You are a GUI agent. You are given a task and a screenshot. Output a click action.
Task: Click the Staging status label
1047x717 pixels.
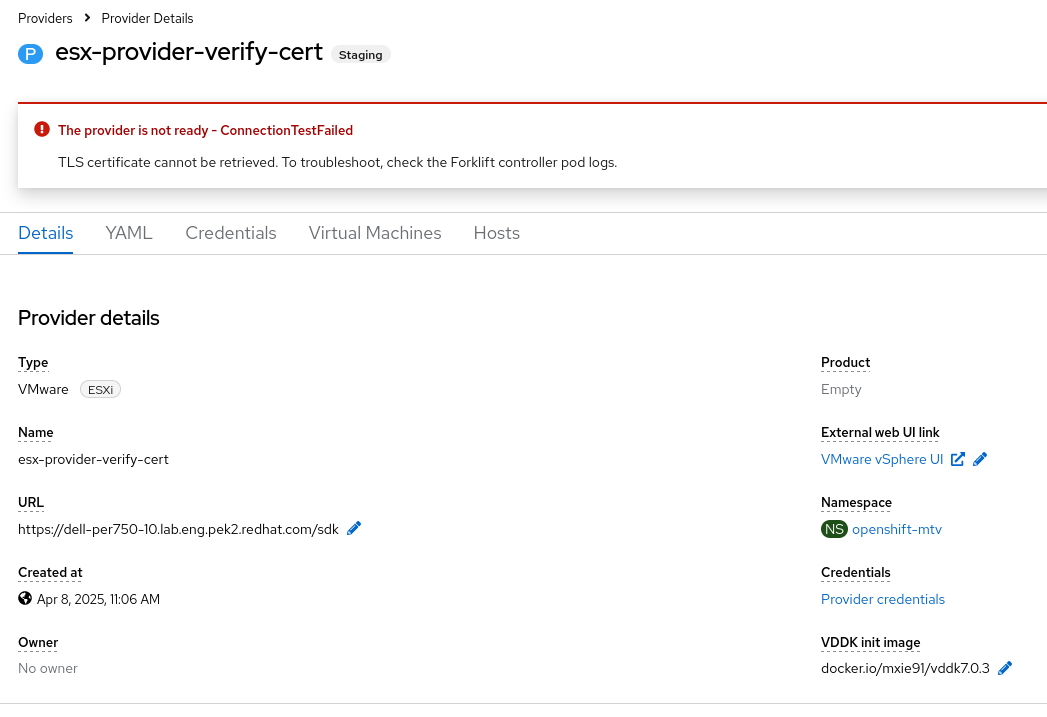[361, 55]
